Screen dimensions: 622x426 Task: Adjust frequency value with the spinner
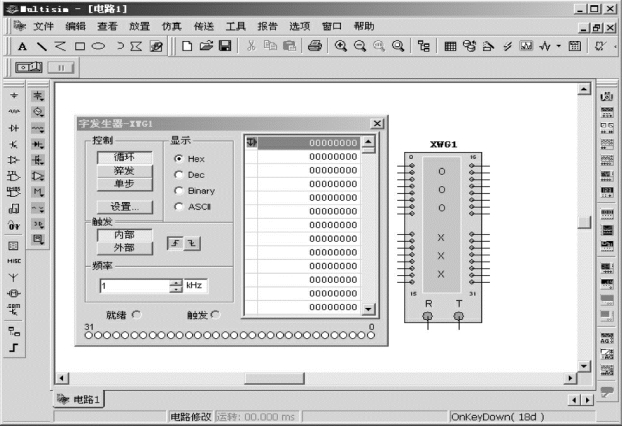coord(176,286)
